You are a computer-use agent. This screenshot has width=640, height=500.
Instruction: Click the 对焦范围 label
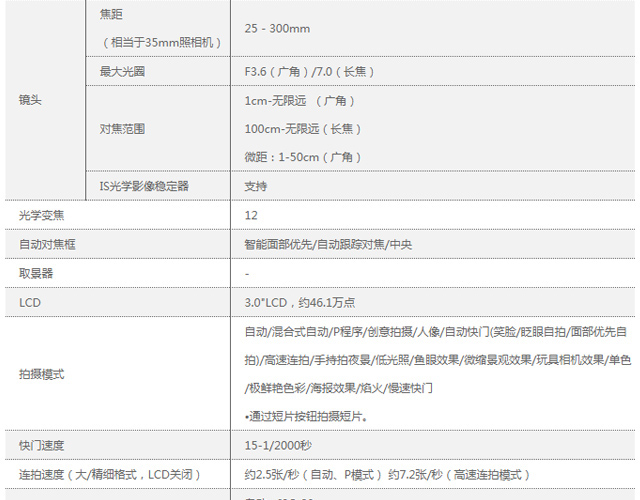pyautogui.click(x=125, y=129)
